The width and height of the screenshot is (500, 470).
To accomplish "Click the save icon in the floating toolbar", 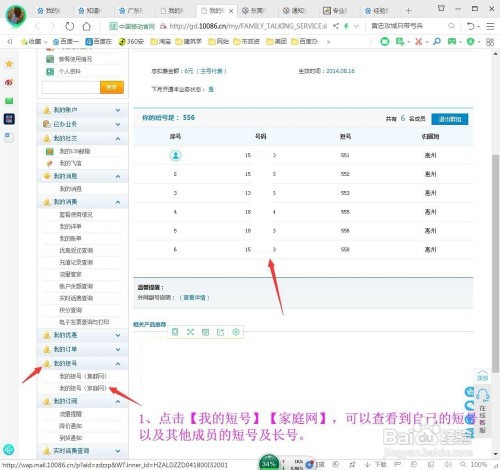I will point(205,332).
